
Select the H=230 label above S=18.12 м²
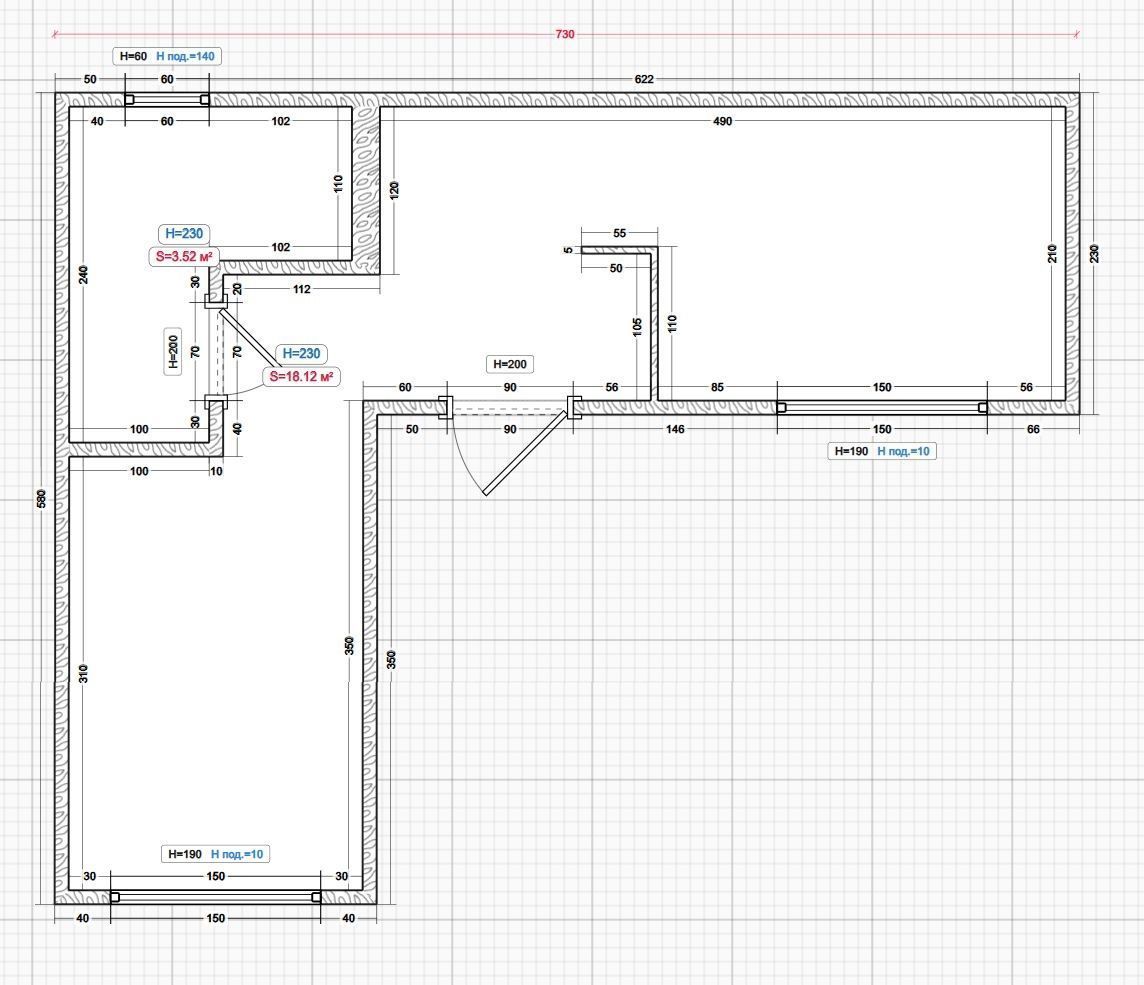pos(301,354)
